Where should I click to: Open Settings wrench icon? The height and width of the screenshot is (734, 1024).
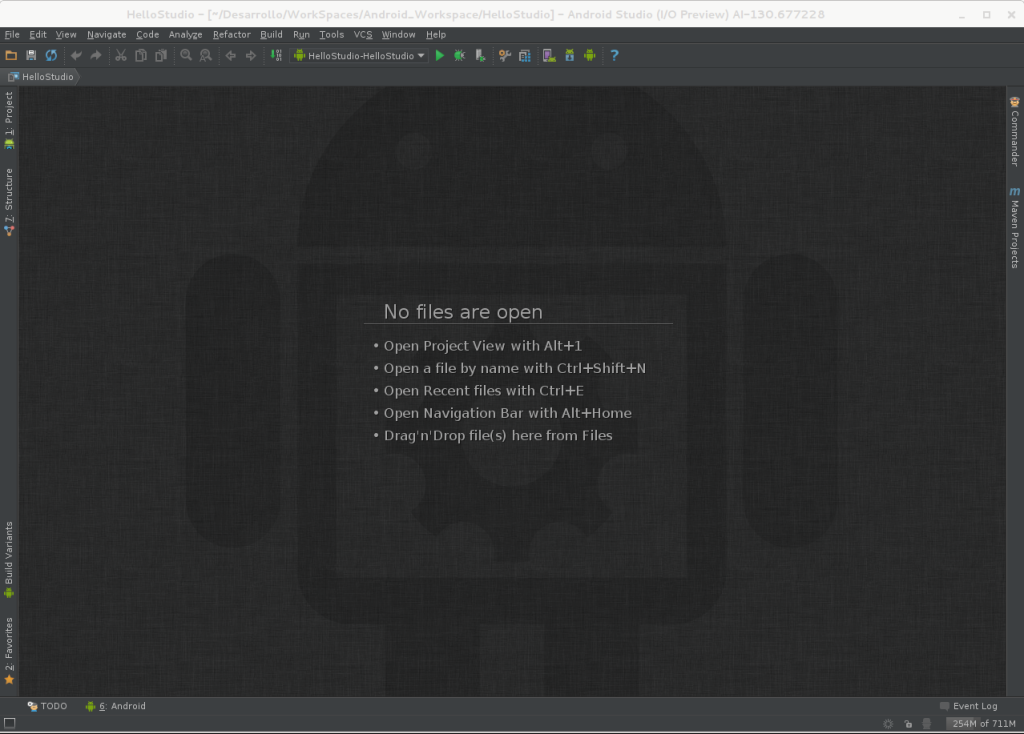coord(505,56)
